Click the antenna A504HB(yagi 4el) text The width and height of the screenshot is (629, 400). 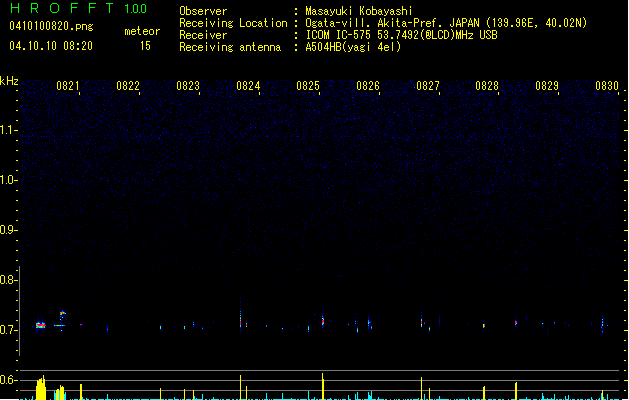coord(353,47)
